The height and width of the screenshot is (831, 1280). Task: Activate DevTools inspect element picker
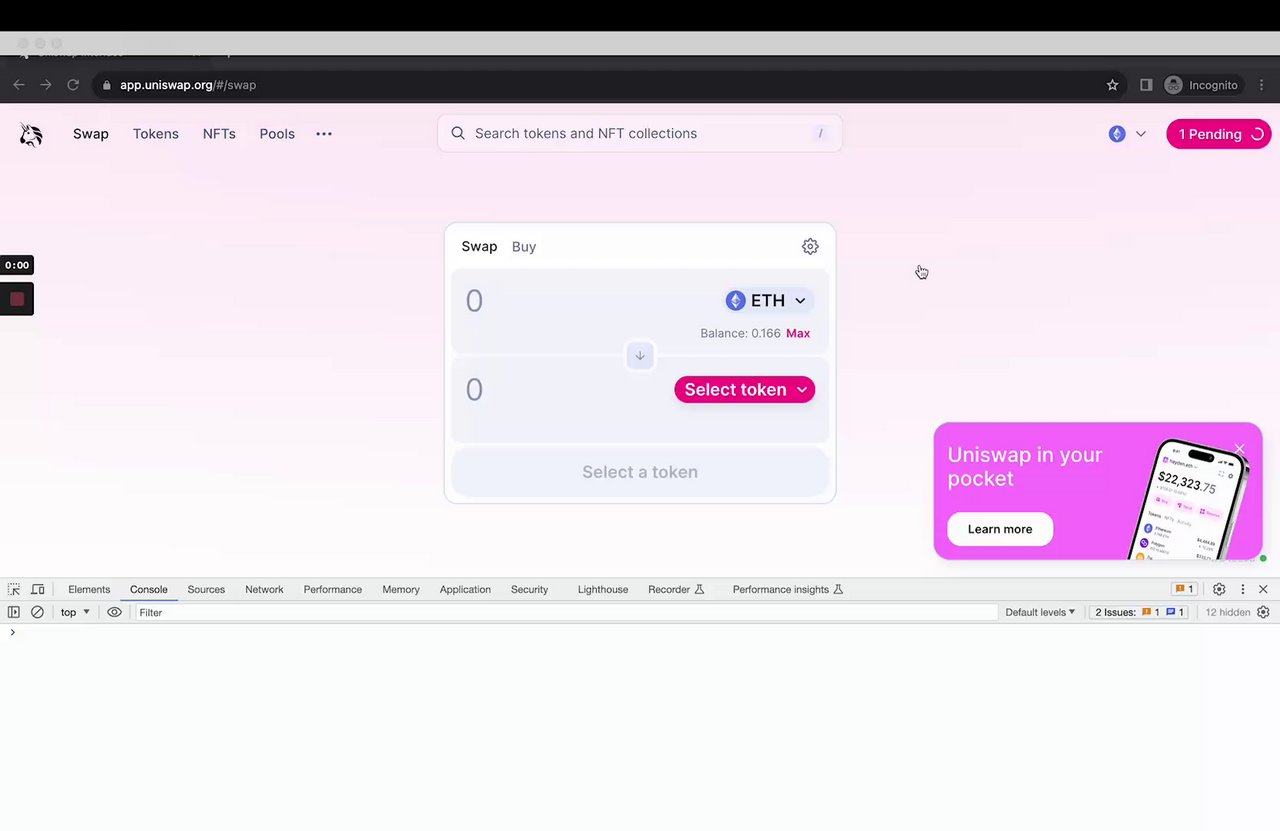point(14,589)
